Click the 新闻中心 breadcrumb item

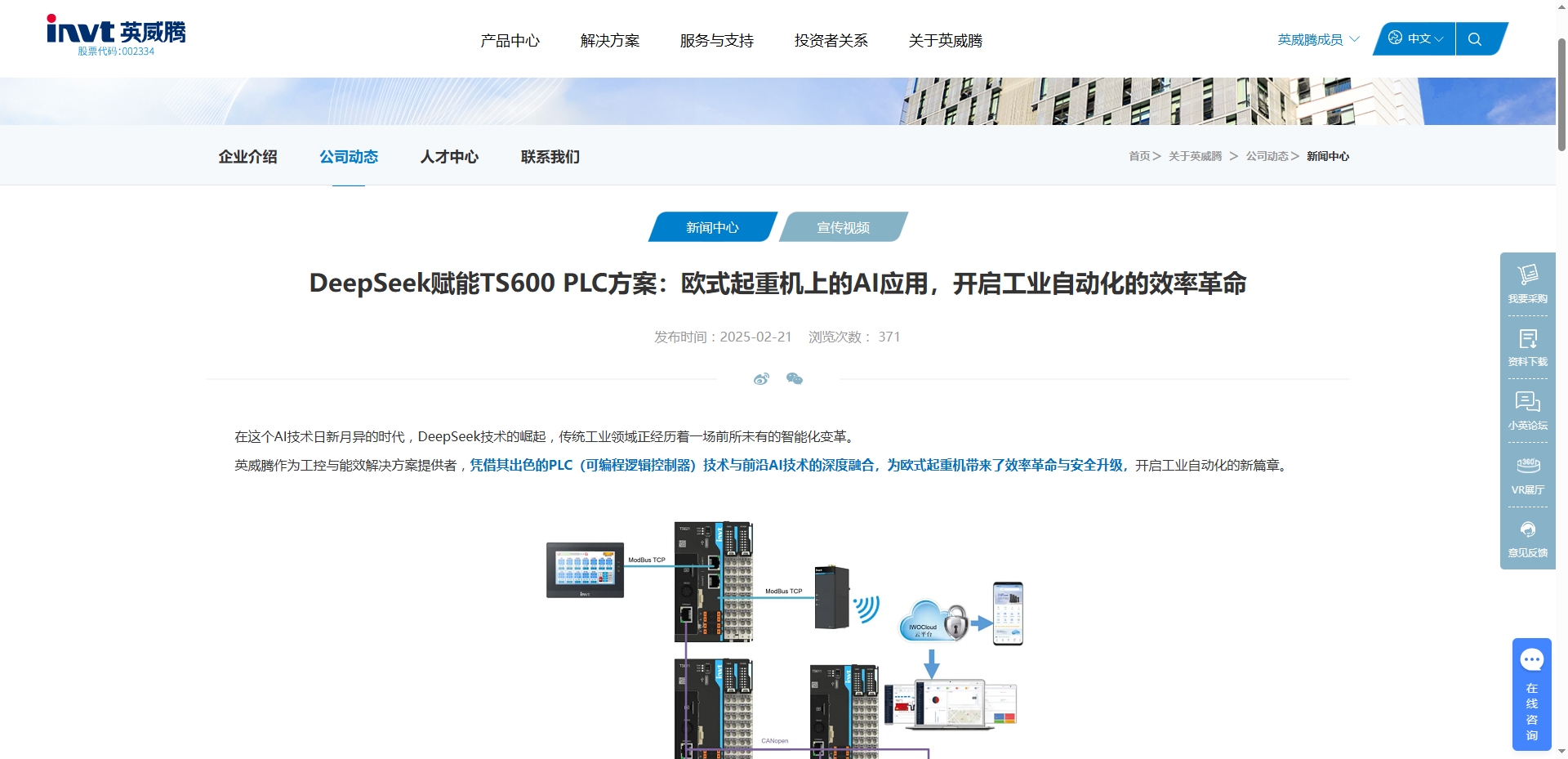[1328, 156]
